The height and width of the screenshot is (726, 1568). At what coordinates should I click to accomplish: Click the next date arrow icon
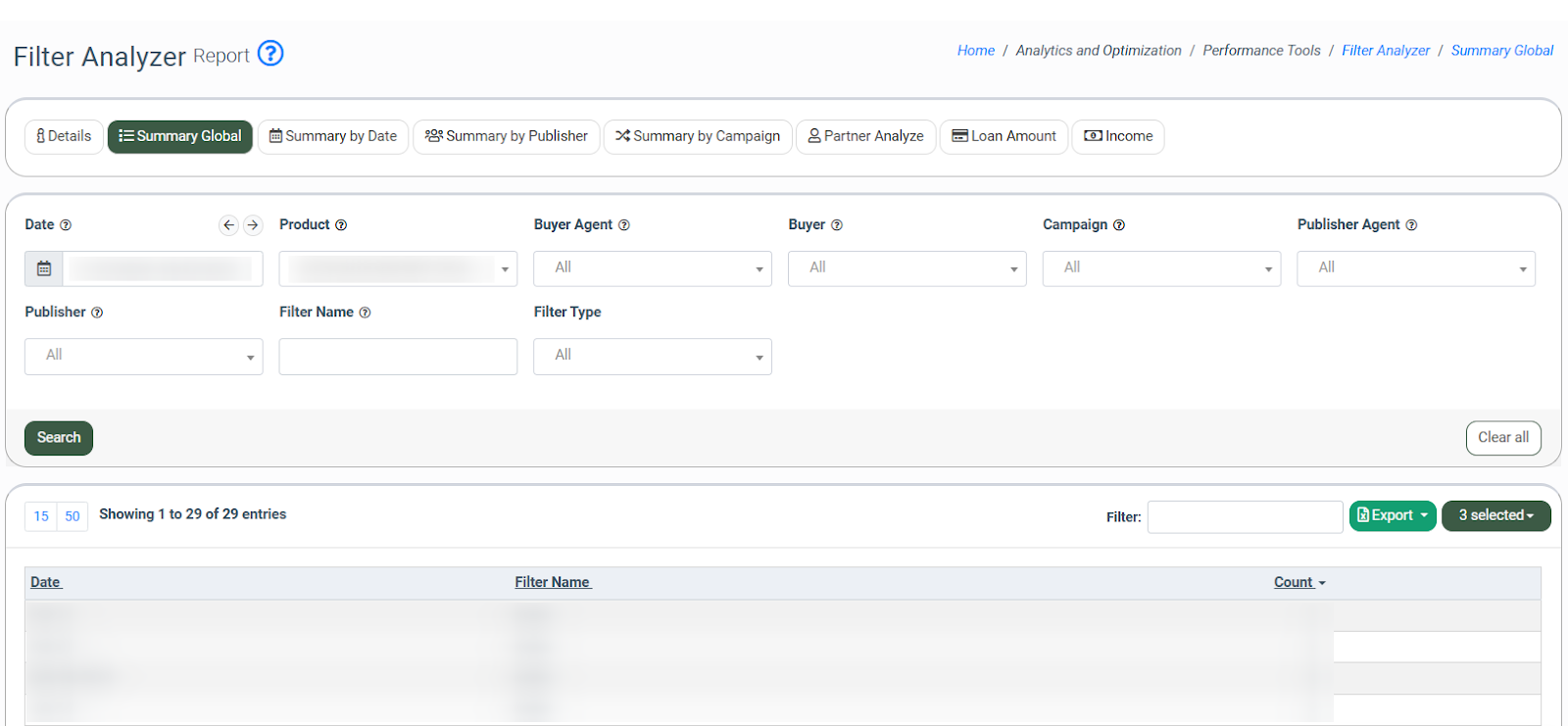(253, 225)
